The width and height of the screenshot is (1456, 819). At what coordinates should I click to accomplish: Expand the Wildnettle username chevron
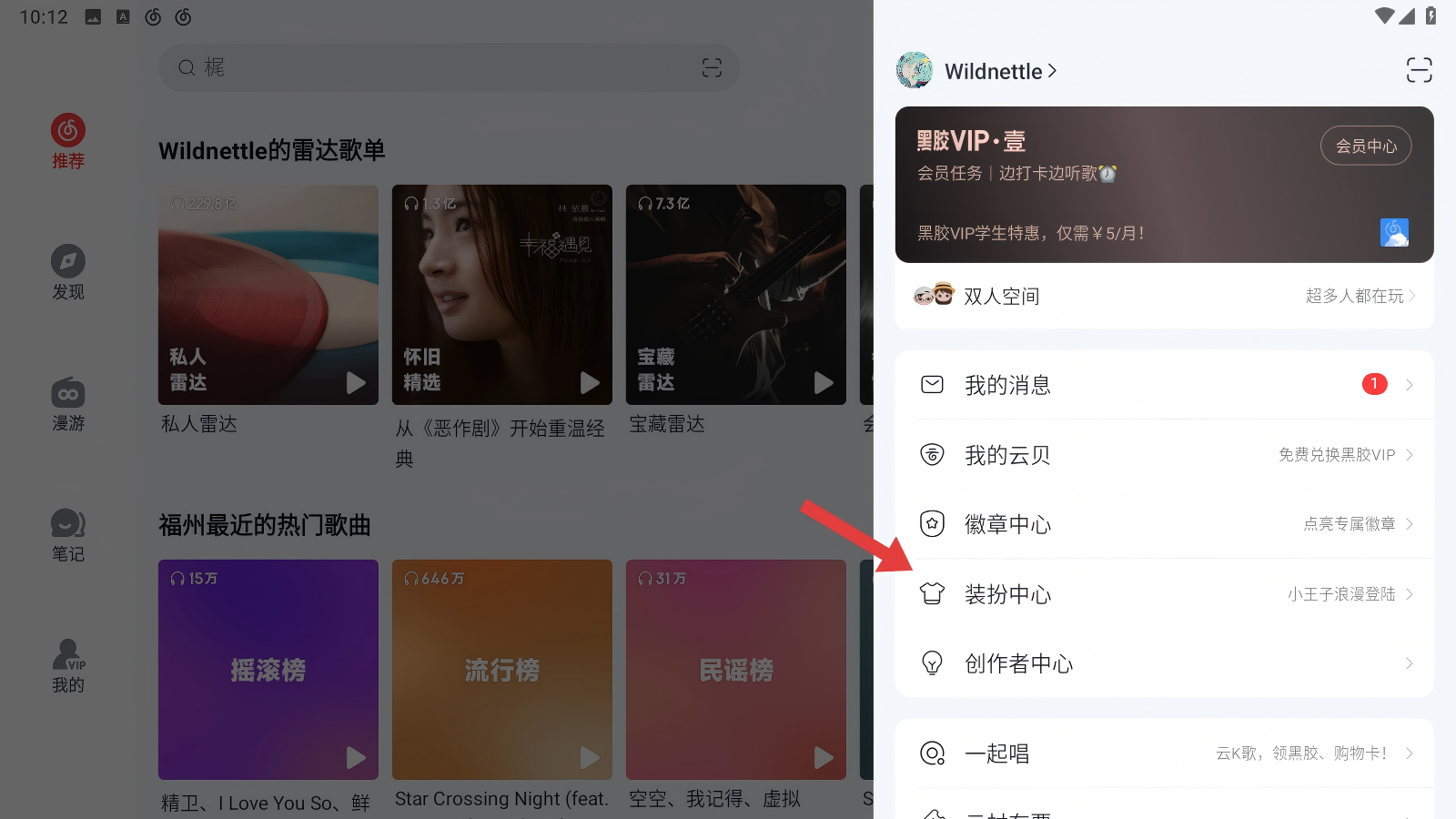(x=1053, y=71)
